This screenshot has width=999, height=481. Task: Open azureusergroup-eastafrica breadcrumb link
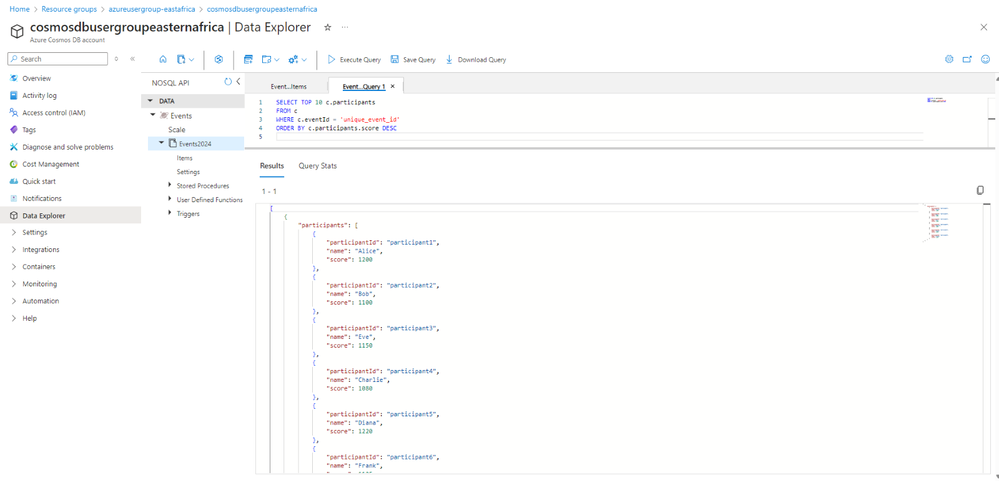point(152,10)
